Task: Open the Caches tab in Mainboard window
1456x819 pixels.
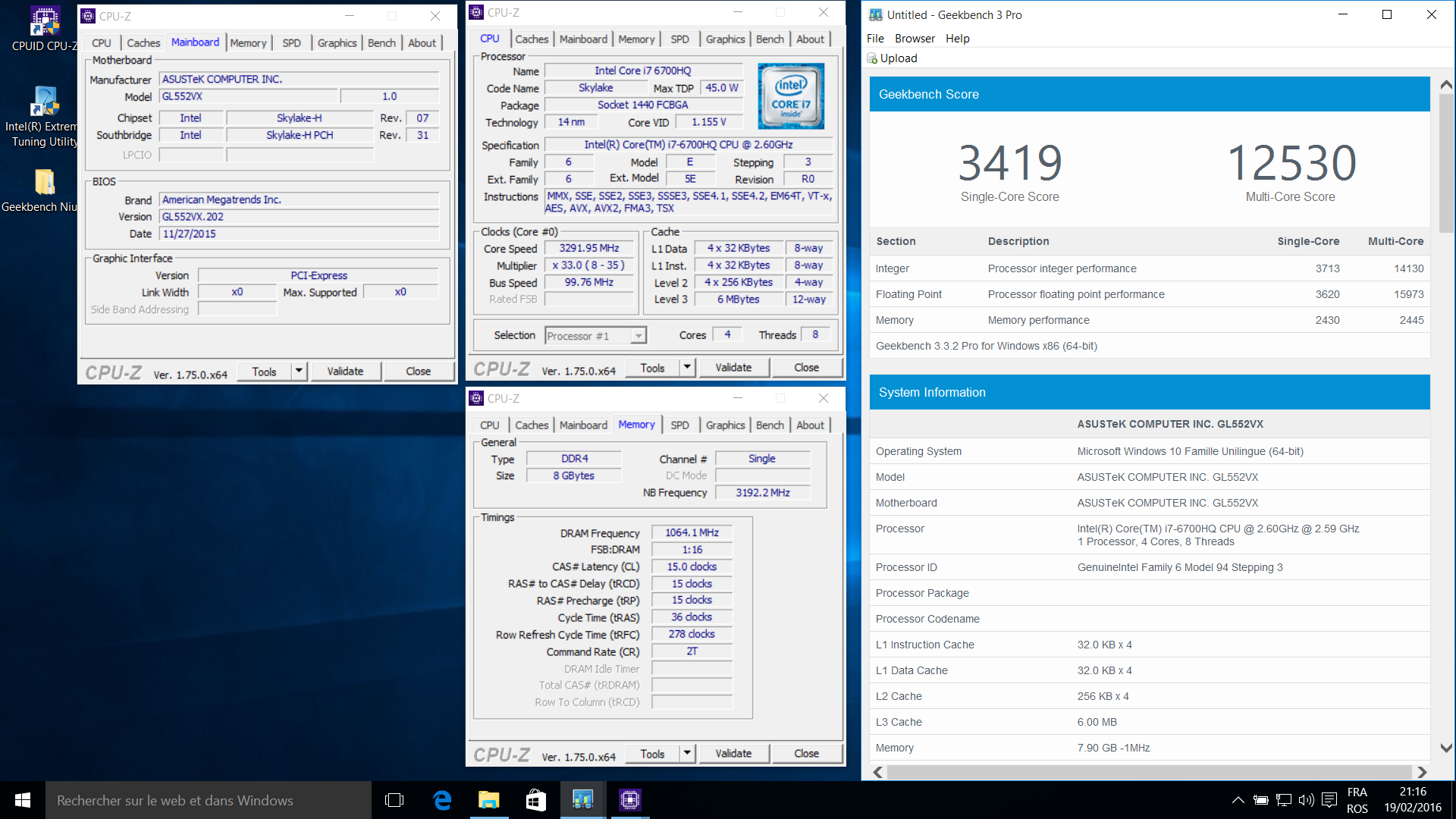Action: [143, 43]
